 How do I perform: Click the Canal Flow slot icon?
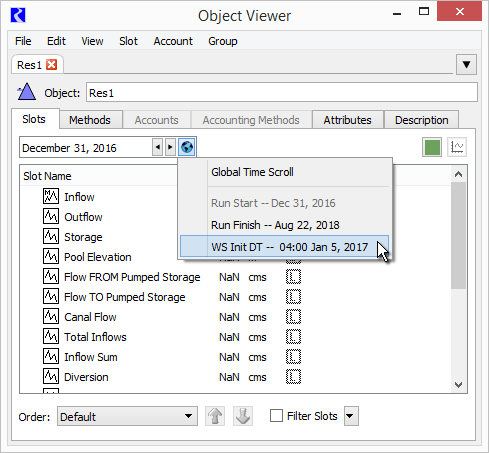click(51, 316)
